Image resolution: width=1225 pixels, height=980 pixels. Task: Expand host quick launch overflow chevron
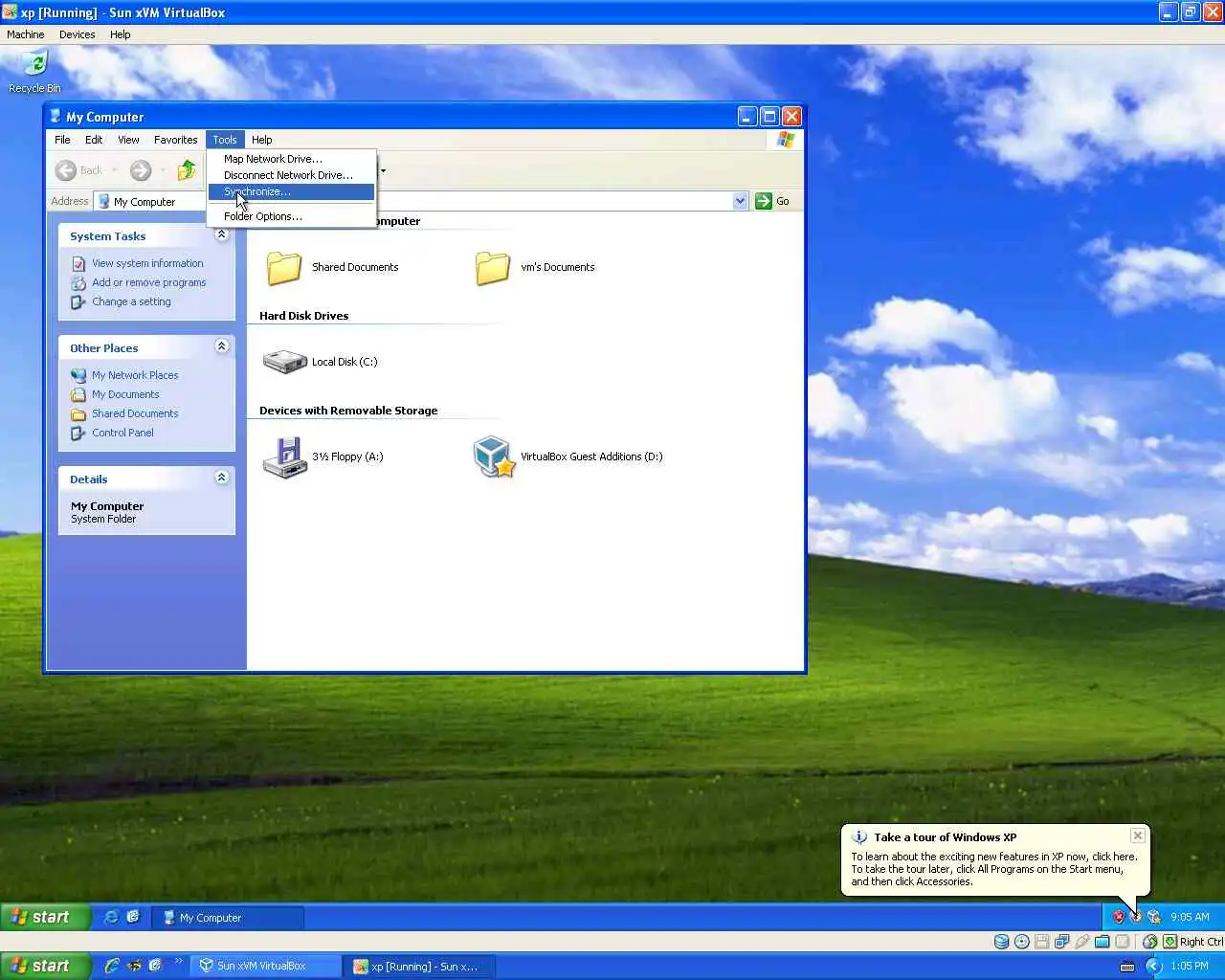click(x=178, y=961)
